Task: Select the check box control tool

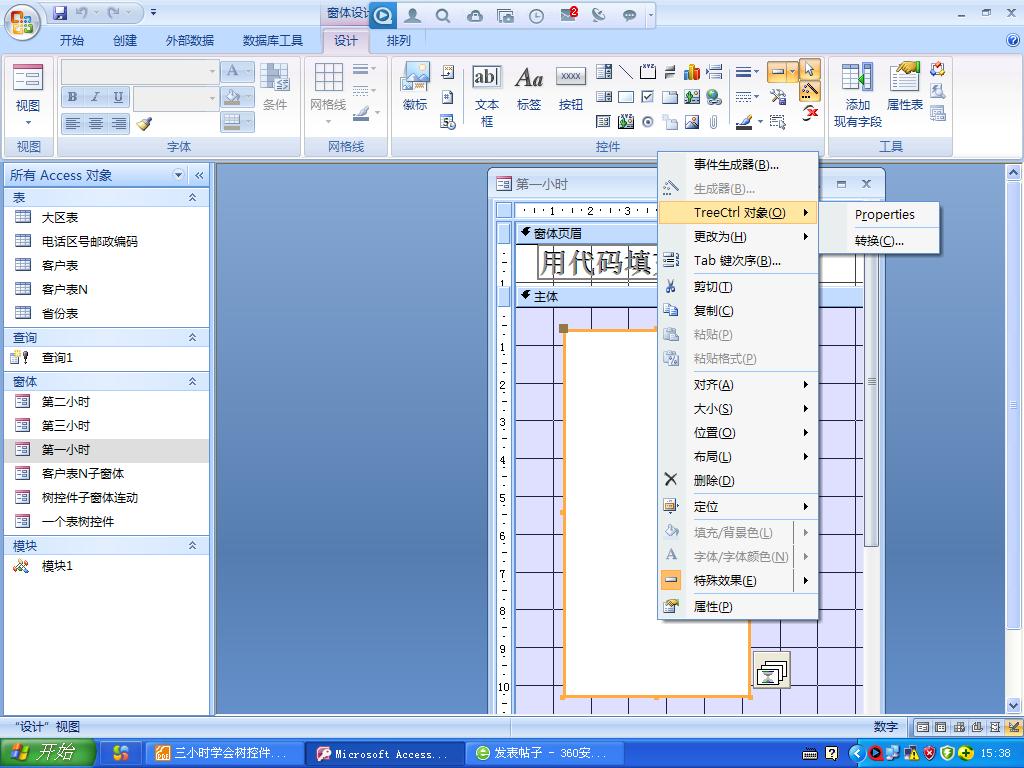Action: tap(647, 97)
